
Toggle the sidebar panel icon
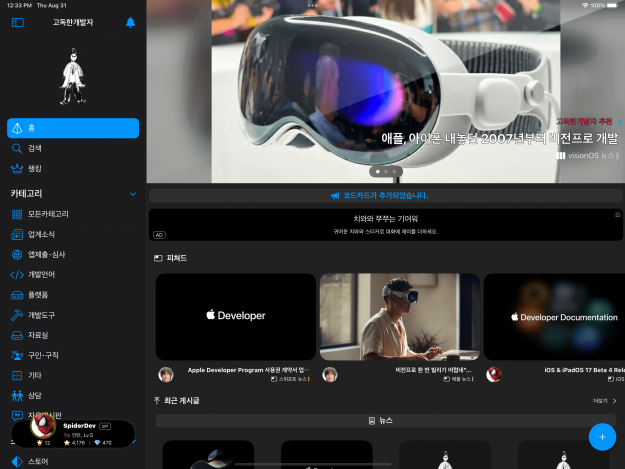pyautogui.click(x=17, y=22)
